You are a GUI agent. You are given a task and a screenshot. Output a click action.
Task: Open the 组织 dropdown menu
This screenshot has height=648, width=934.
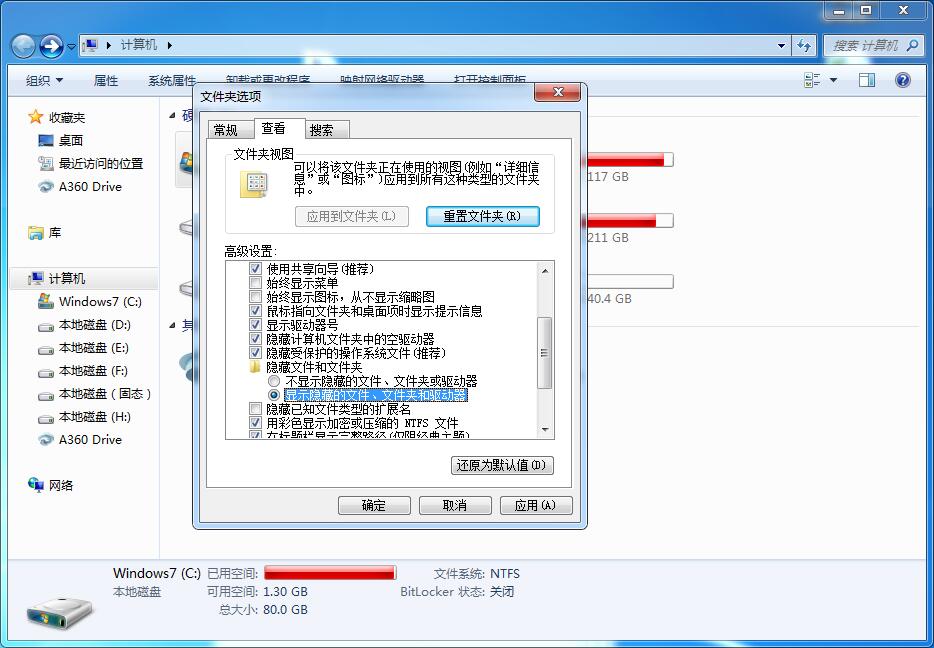coord(42,80)
